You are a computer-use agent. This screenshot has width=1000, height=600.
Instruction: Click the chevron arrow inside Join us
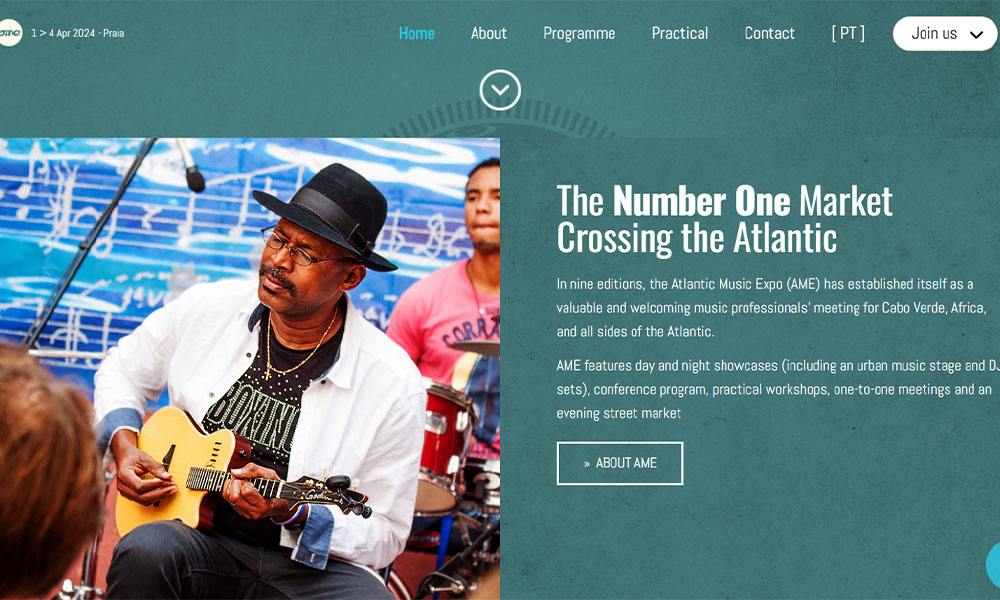coord(976,34)
